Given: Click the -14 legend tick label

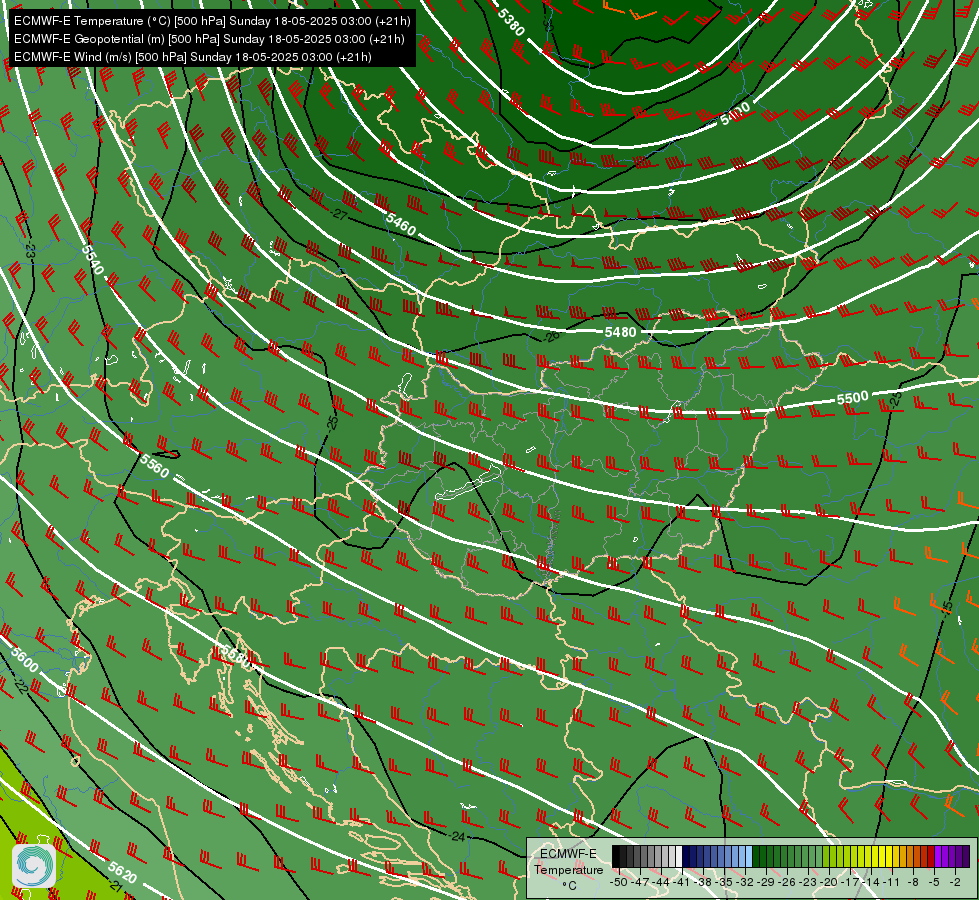Looking at the screenshot, I should [872, 883].
